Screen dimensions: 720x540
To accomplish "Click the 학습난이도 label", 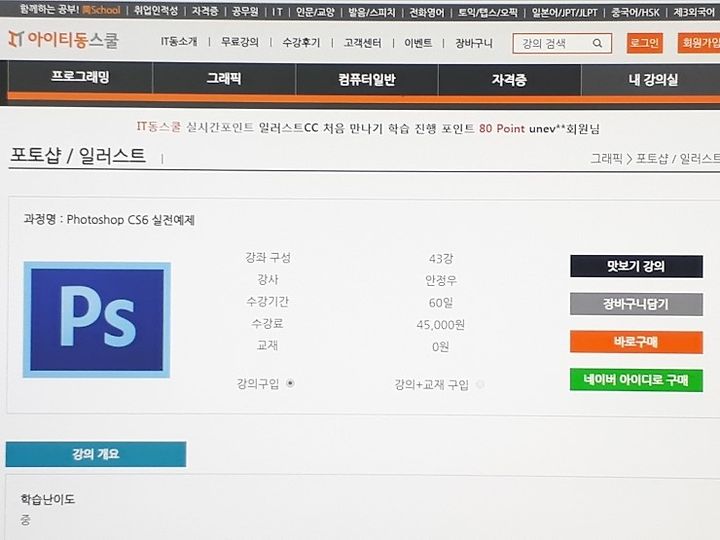I will pyautogui.click(x=47, y=499).
